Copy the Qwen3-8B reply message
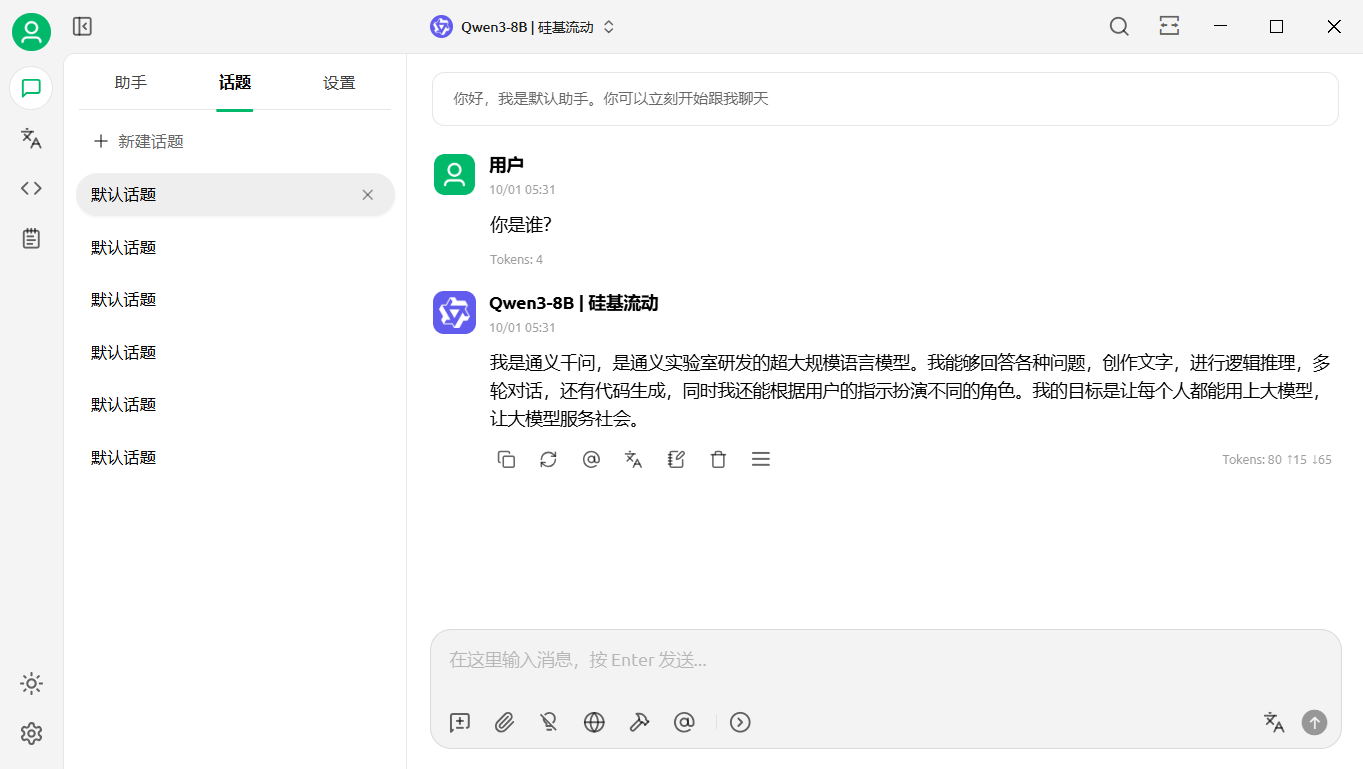The height and width of the screenshot is (769, 1363). 506,460
